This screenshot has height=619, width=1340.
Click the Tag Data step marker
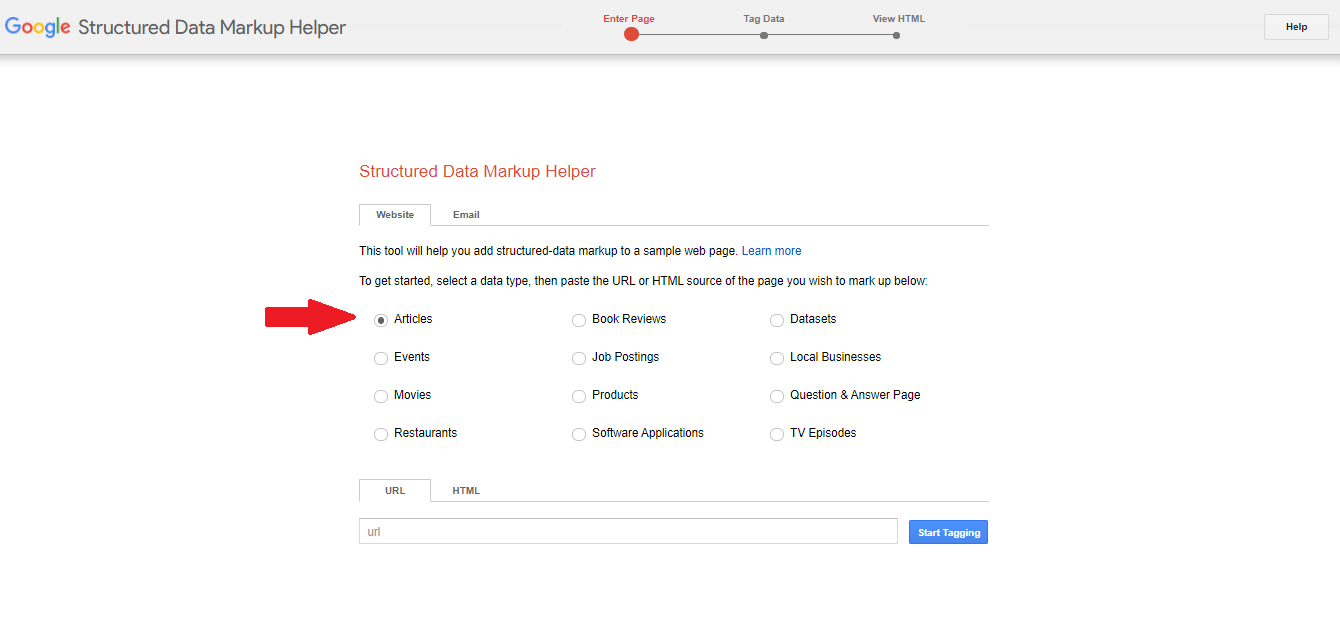[x=764, y=35]
